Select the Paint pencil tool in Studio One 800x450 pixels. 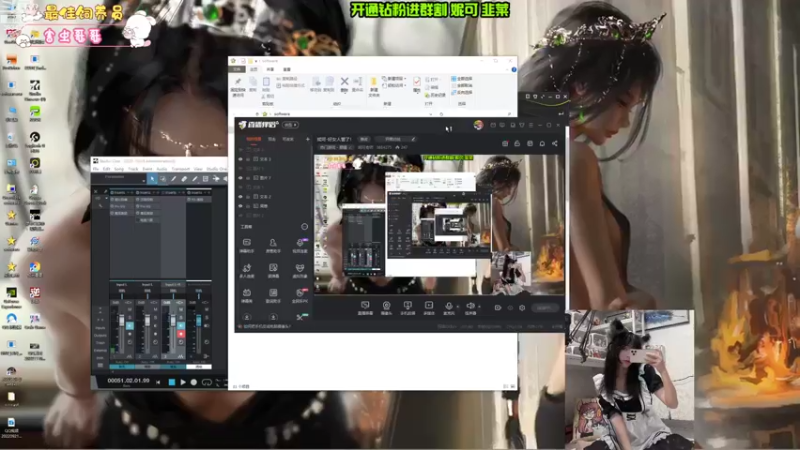pos(194,179)
